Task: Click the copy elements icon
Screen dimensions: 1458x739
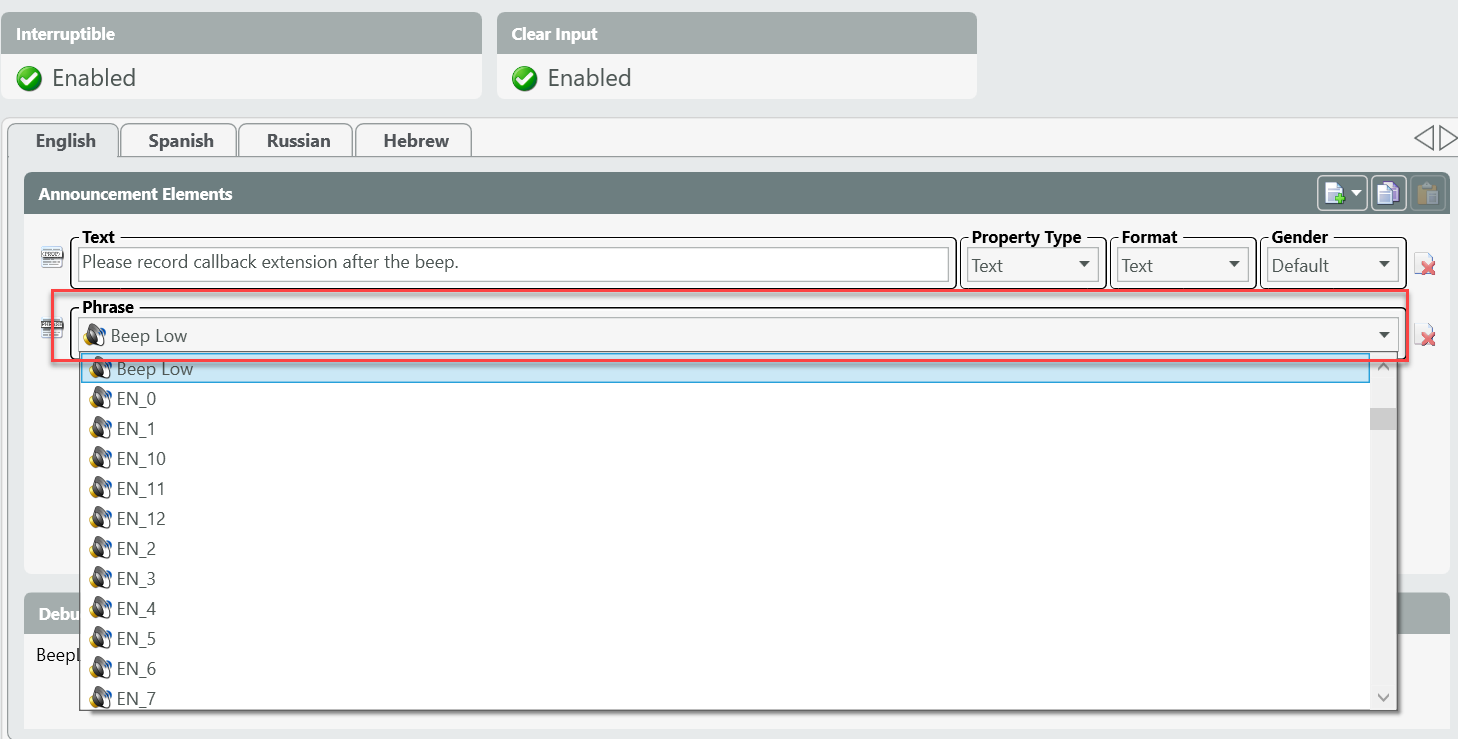Action: (1387, 194)
